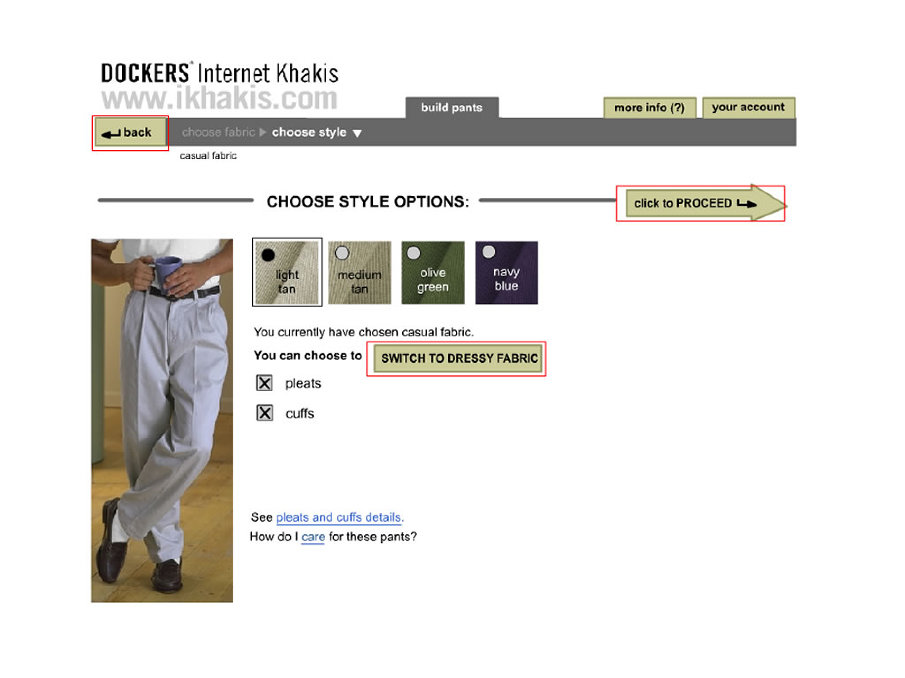Image resolution: width=905 pixels, height=678 pixels.
Task: Select the light tan radio button
Action: click(268, 254)
